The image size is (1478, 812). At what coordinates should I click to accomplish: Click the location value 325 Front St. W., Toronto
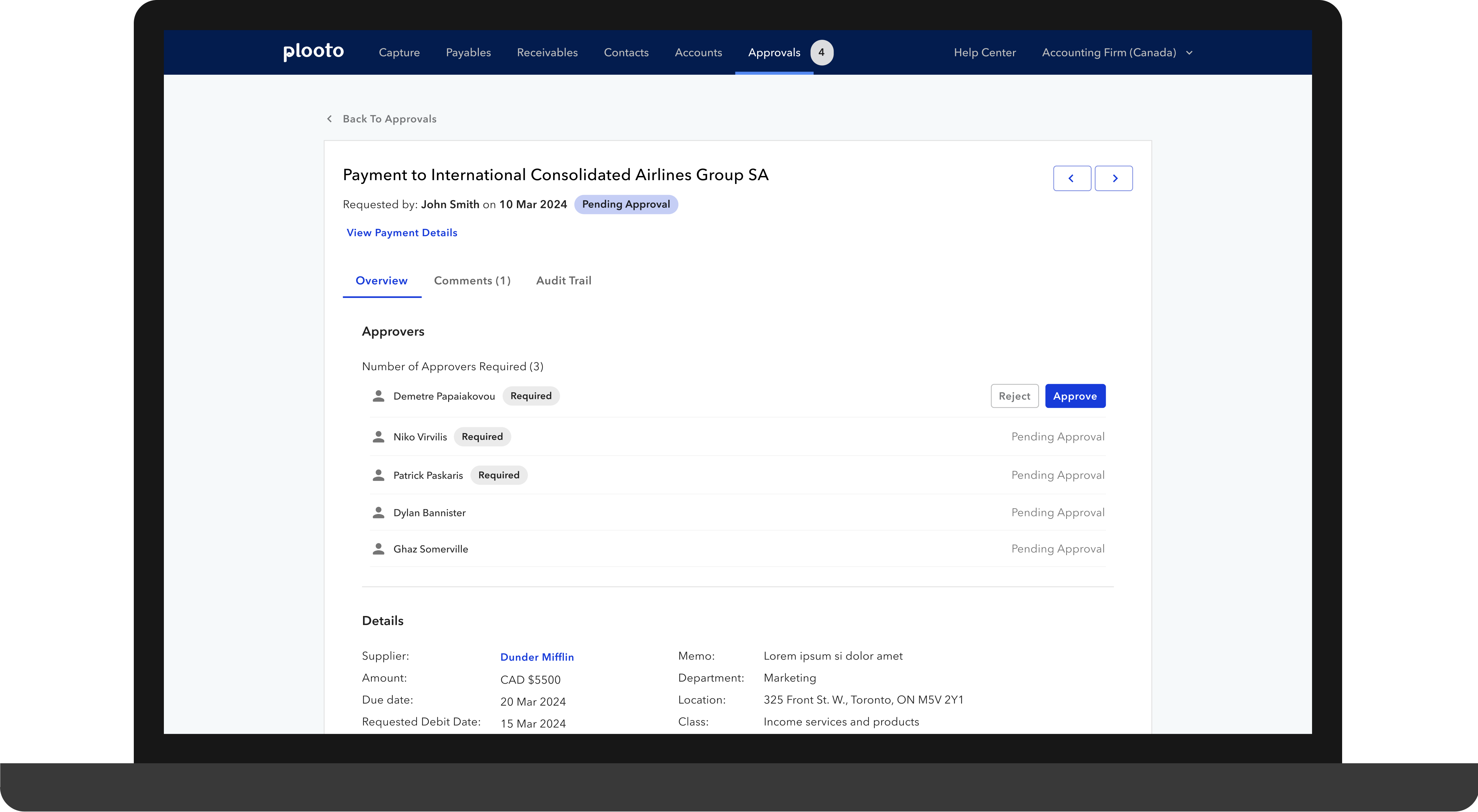(x=864, y=700)
